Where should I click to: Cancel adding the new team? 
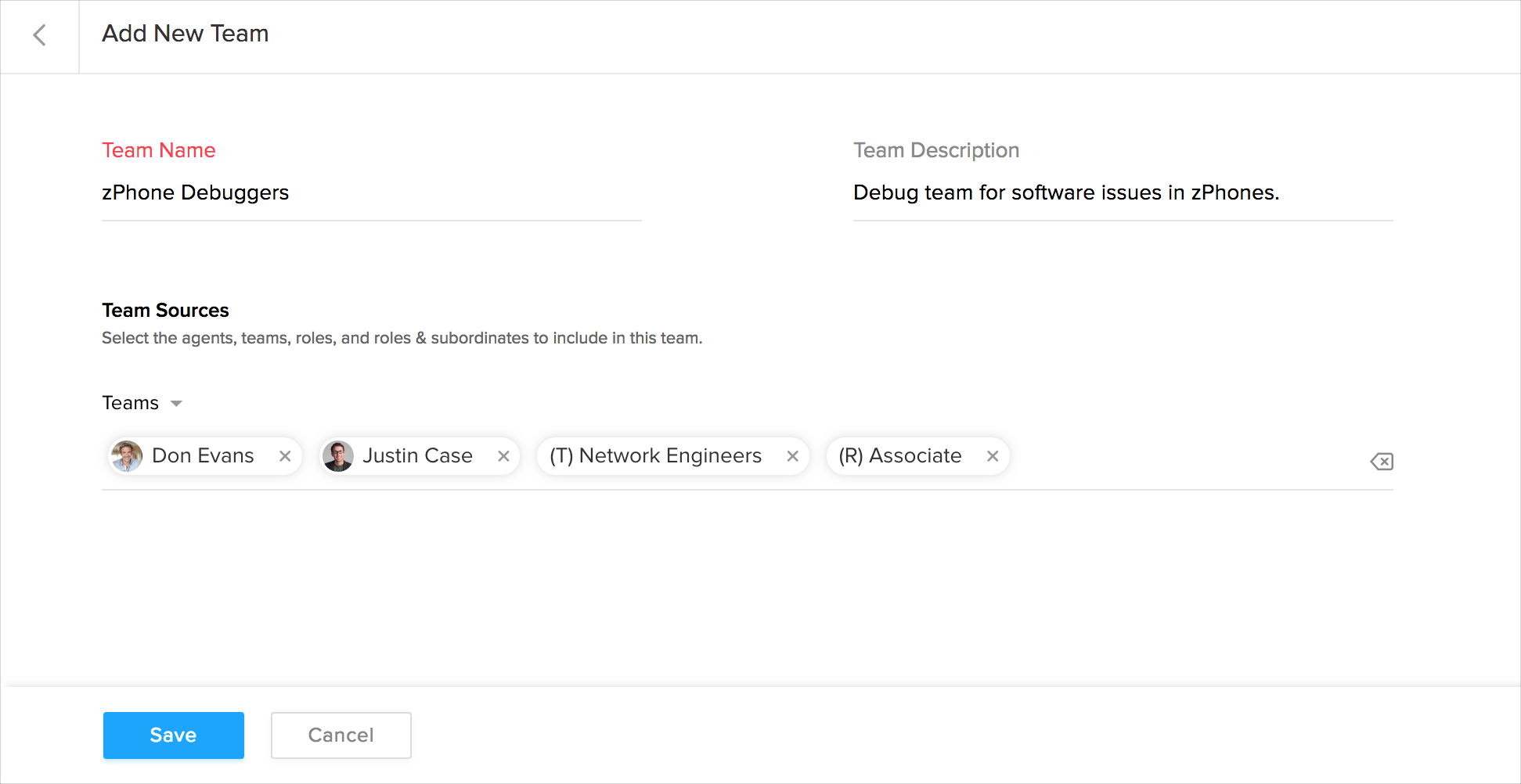(x=341, y=735)
